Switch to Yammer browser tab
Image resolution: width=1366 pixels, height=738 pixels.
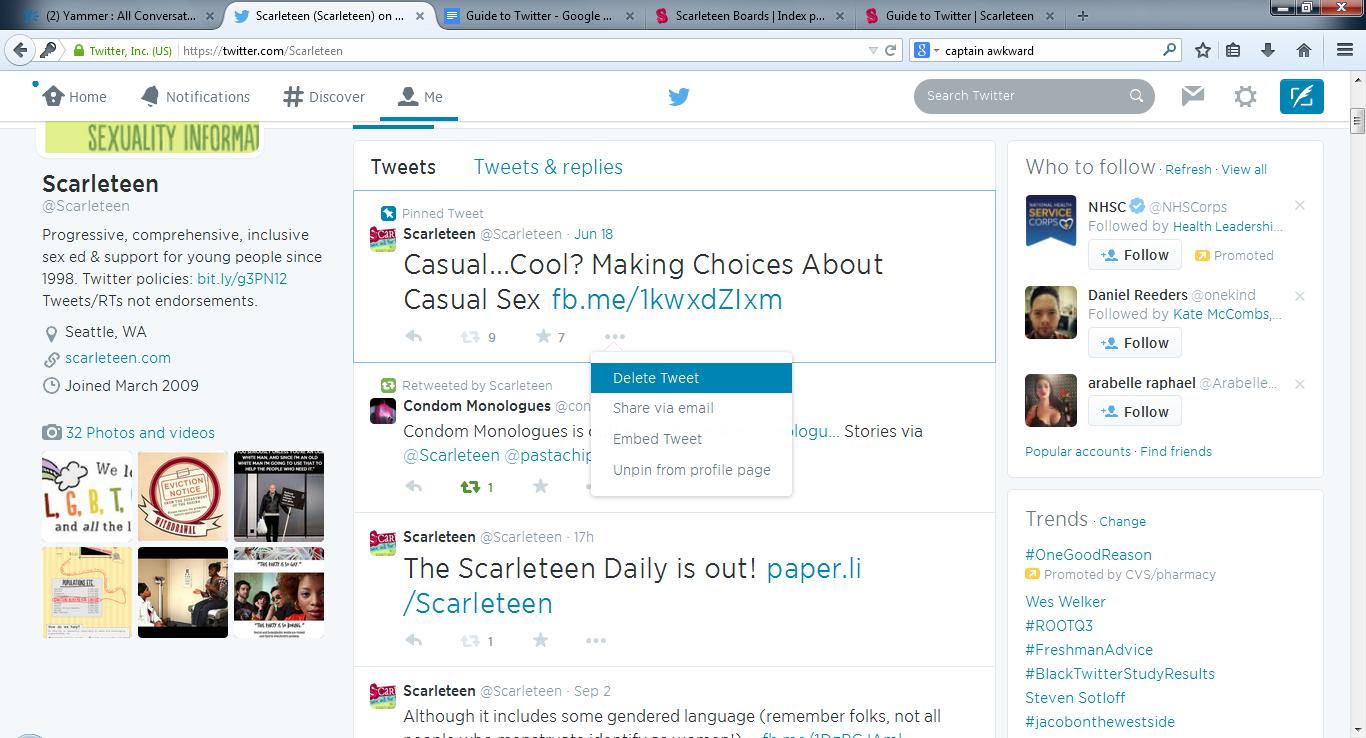click(x=120, y=15)
